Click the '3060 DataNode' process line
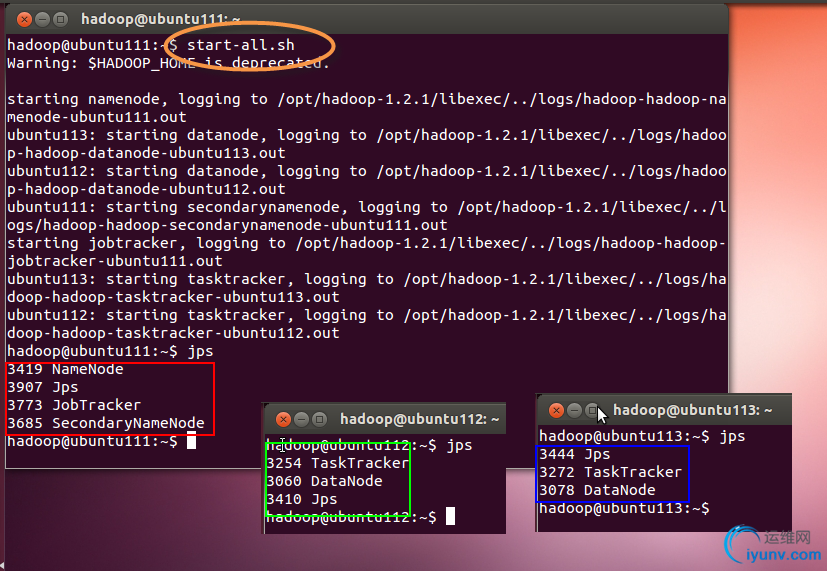Image resolution: width=827 pixels, height=571 pixels. pyautogui.click(x=324, y=481)
